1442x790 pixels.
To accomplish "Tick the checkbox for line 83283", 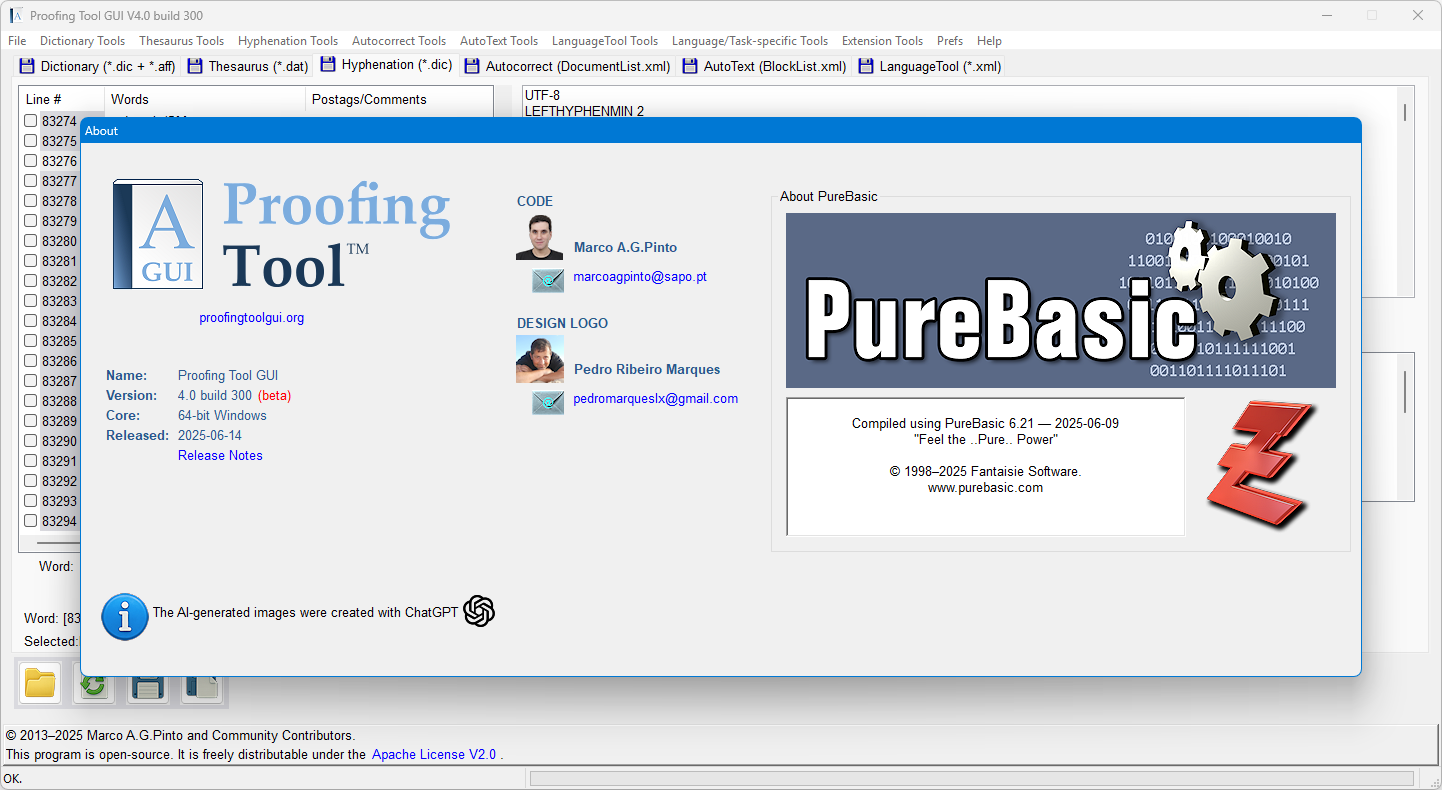I will pos(31,301).
